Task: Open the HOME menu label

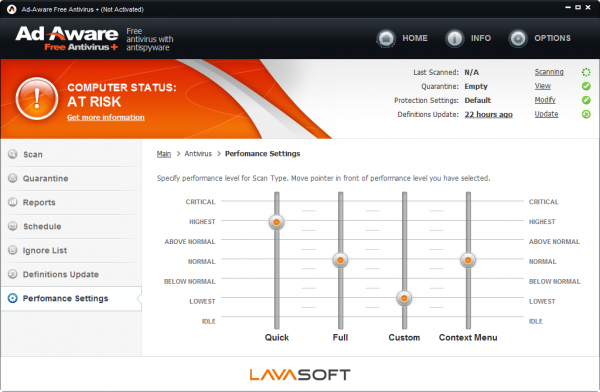Action: click(415, 38)
